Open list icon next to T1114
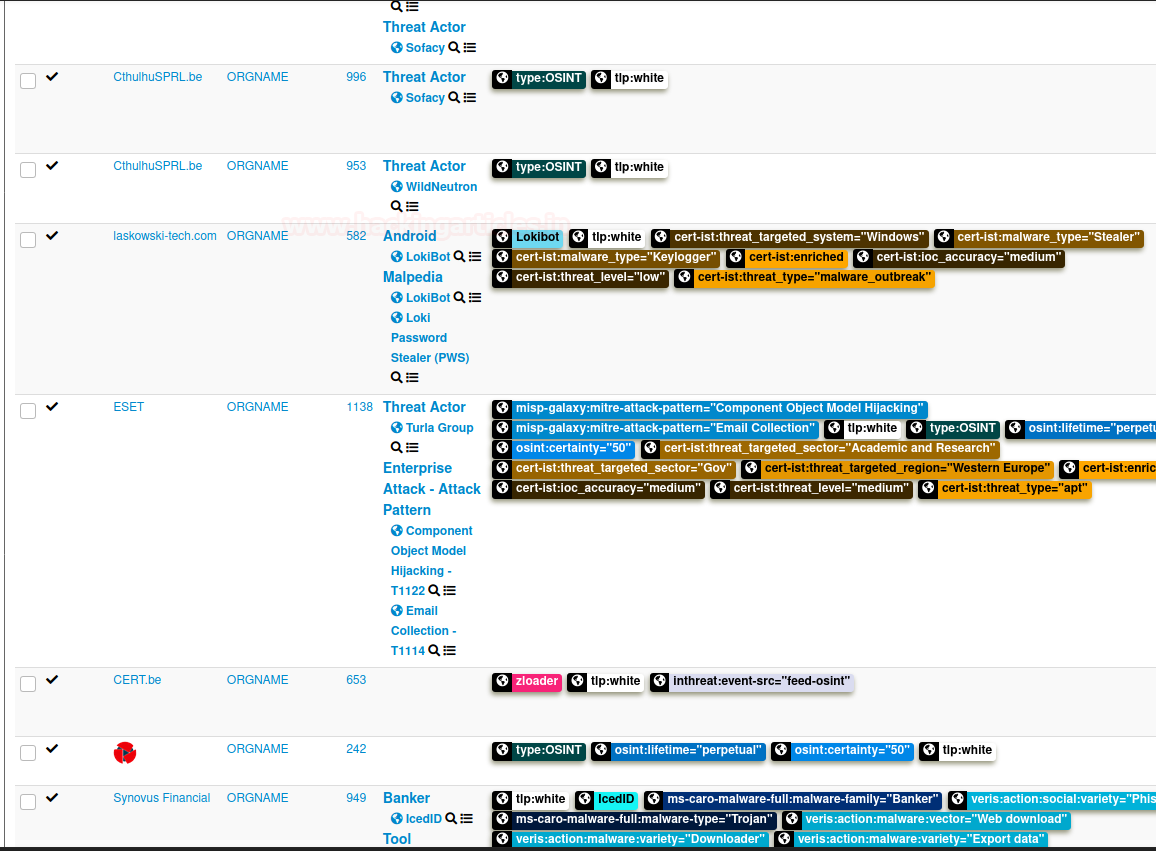The image size is (1156, 851). (450, 650)
